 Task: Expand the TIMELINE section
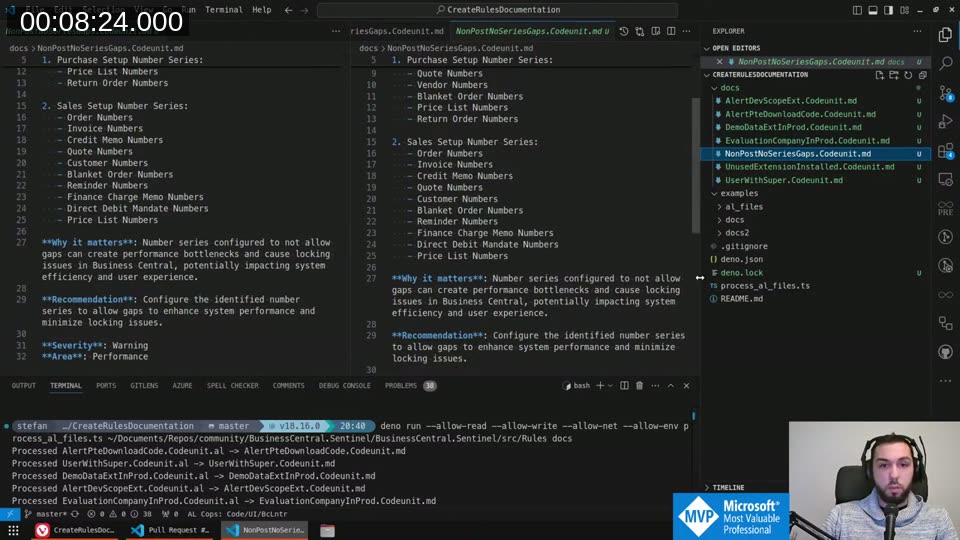[x=728, y=488]
